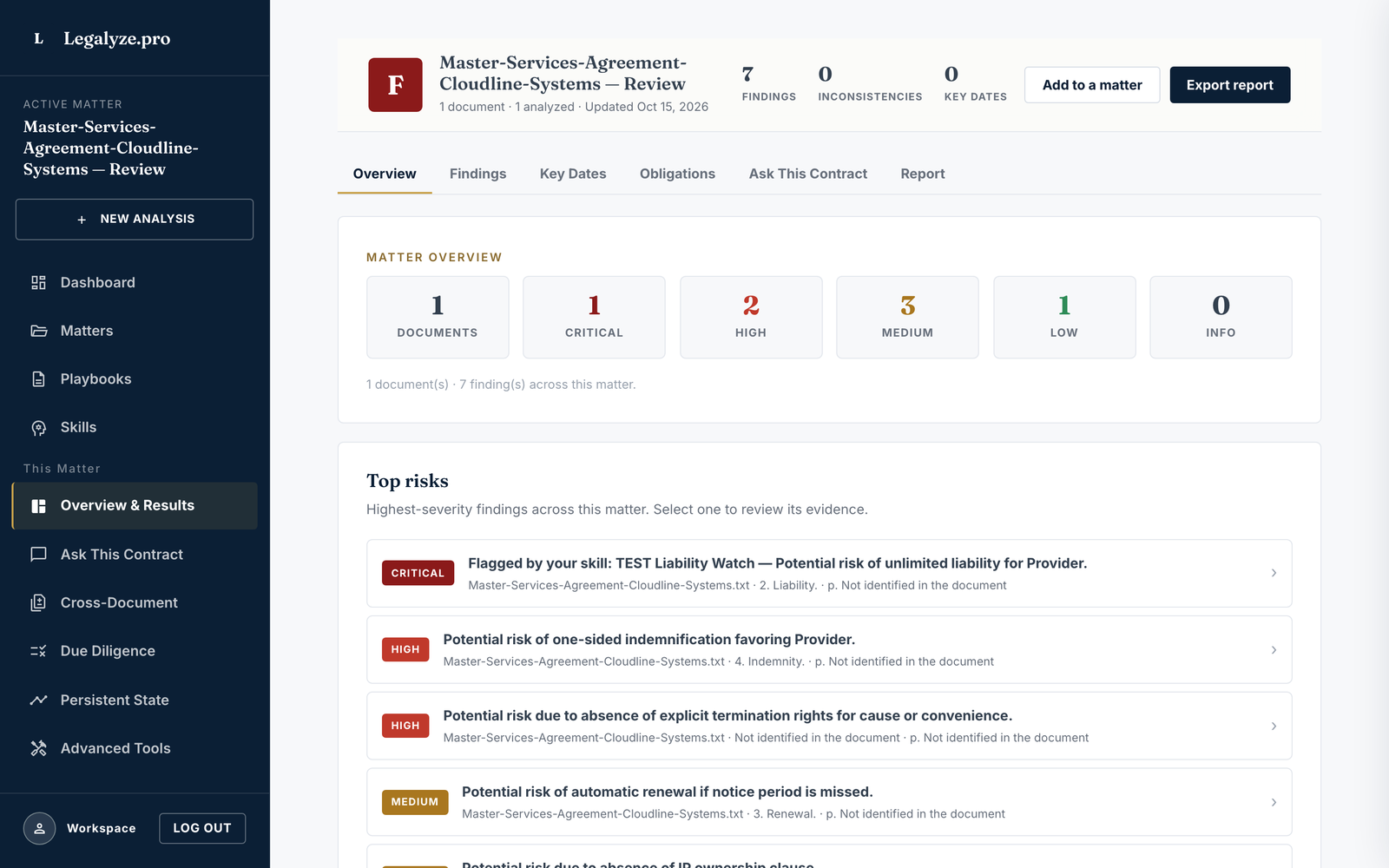This screenshot has width=1389, height=868.
Task: Click the Low count card
Action: (x=1064, y=318)
